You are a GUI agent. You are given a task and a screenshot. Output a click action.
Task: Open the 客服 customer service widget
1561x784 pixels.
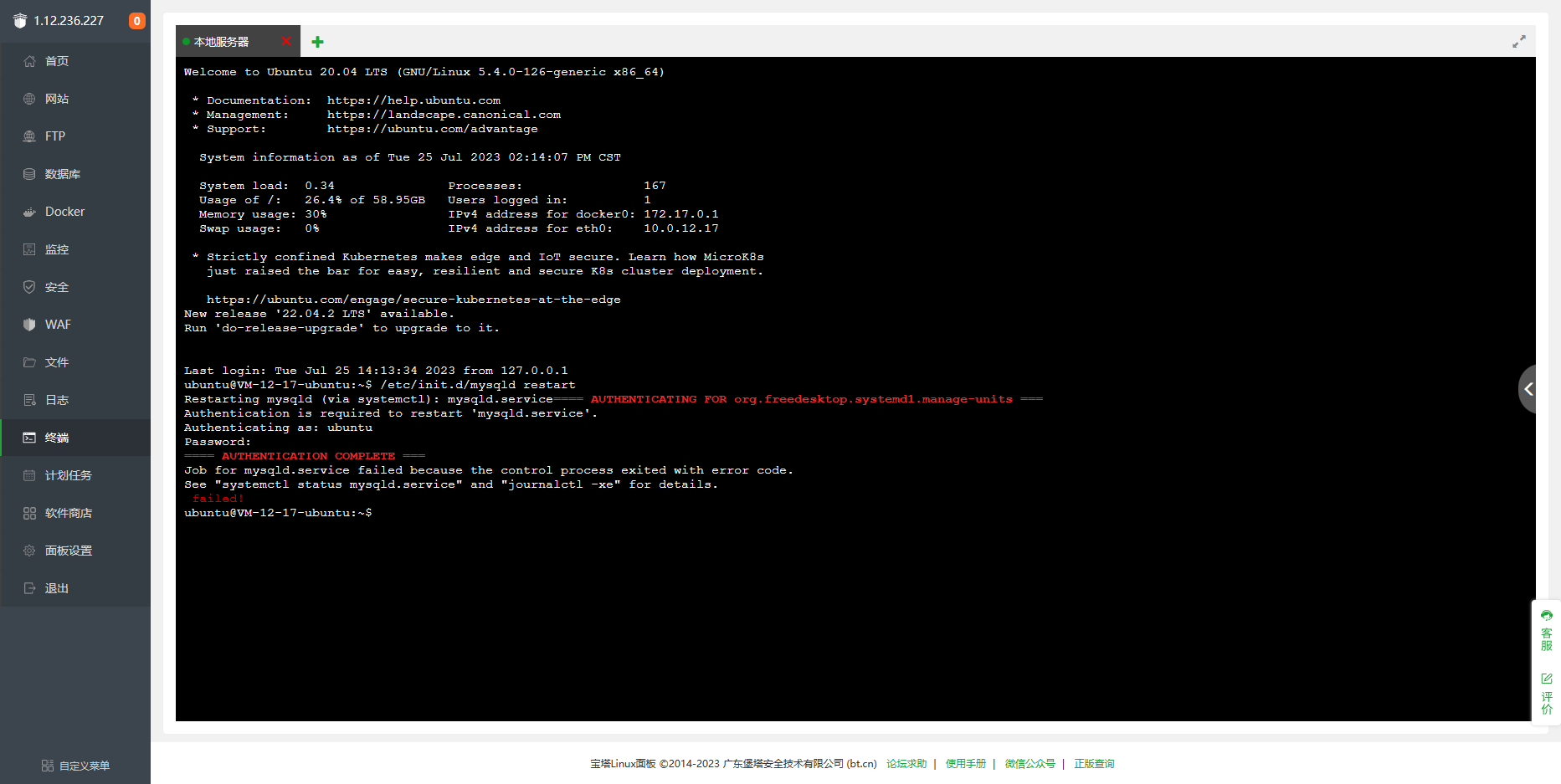(1547, 632)
